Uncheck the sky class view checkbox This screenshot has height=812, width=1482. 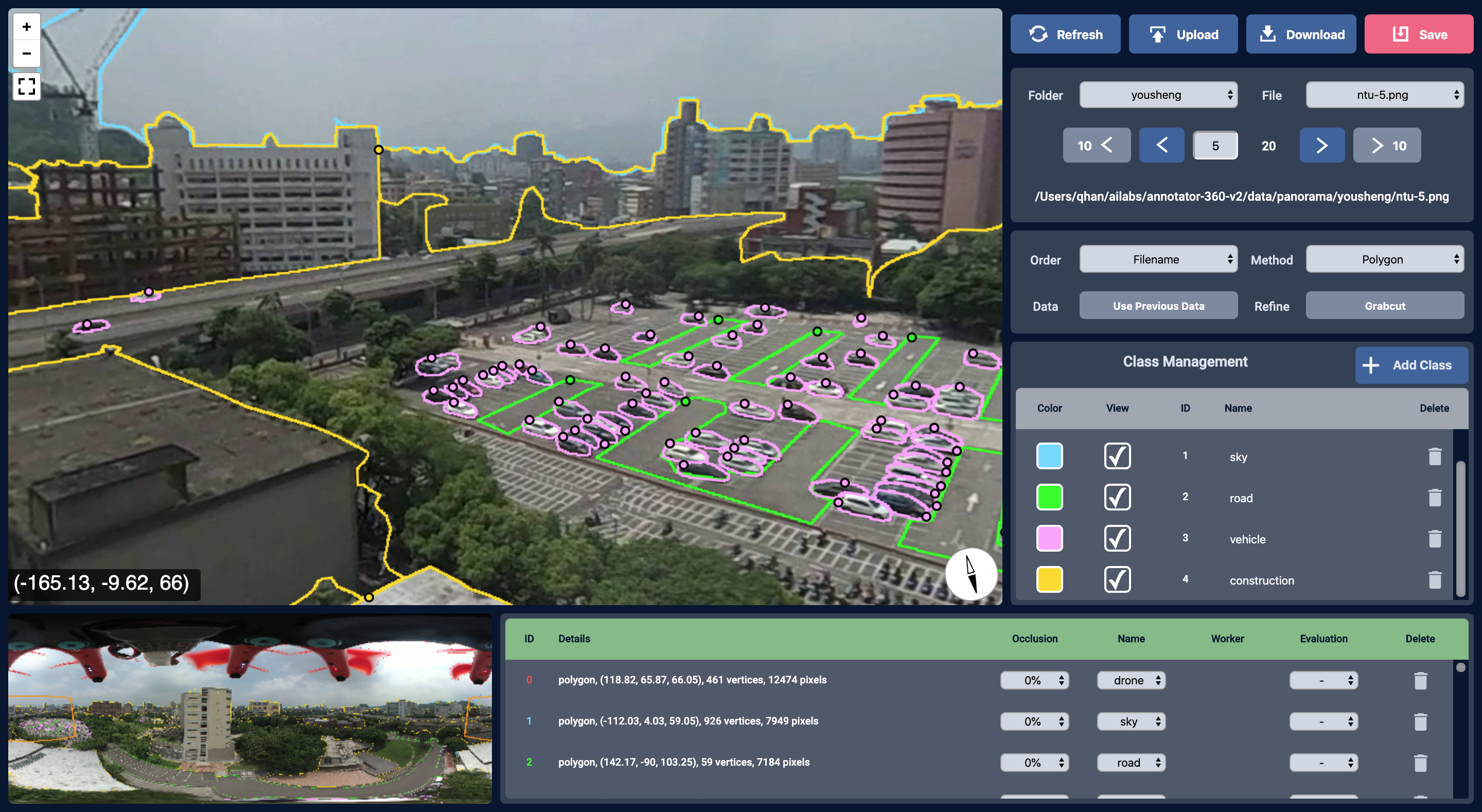pos(1117,456)
